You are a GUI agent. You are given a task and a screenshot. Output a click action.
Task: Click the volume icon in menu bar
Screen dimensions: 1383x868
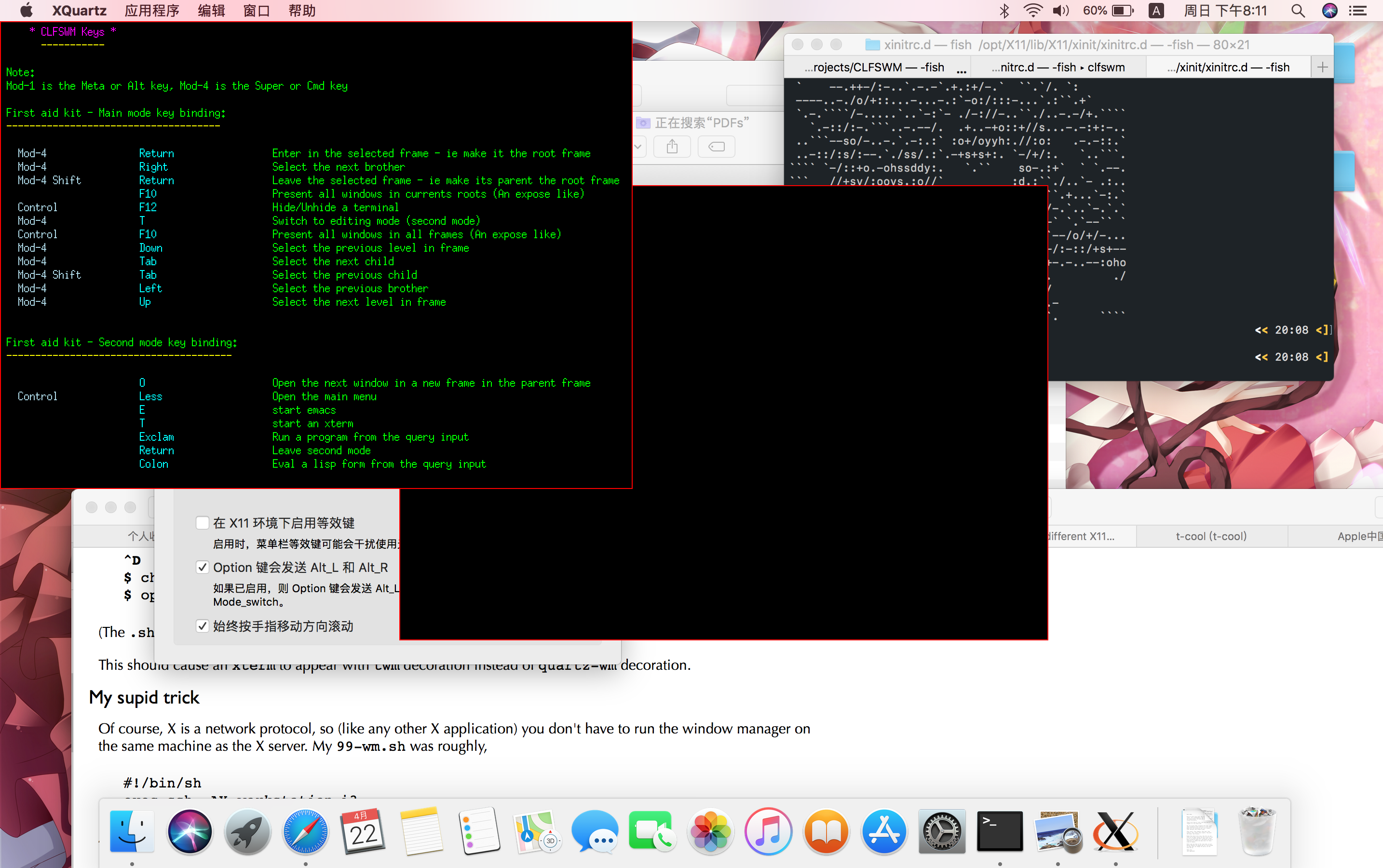click(1061, 10)
